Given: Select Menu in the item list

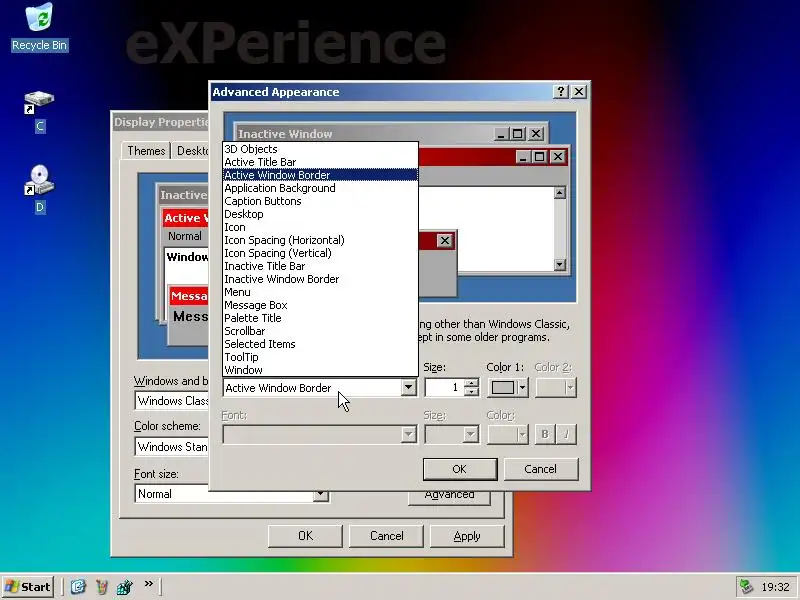Looking at the screenshot, I should (x=320, y=292).
